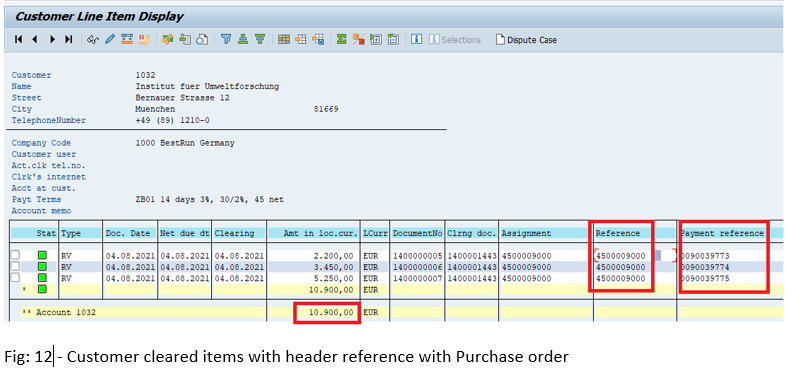Image resolution: width=786 pixels, height=377 pixels.
Task: Select the Reference column header
Action: tap(634, 233)
